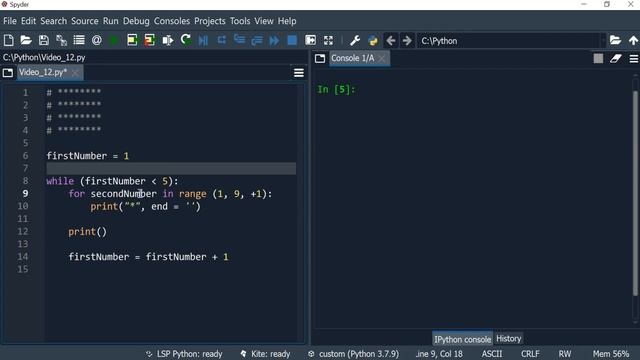Continue debug execution until next breakpoint
Image resolution: width=640 pixels, height=360 pixels.
click(x=274, y=40)
